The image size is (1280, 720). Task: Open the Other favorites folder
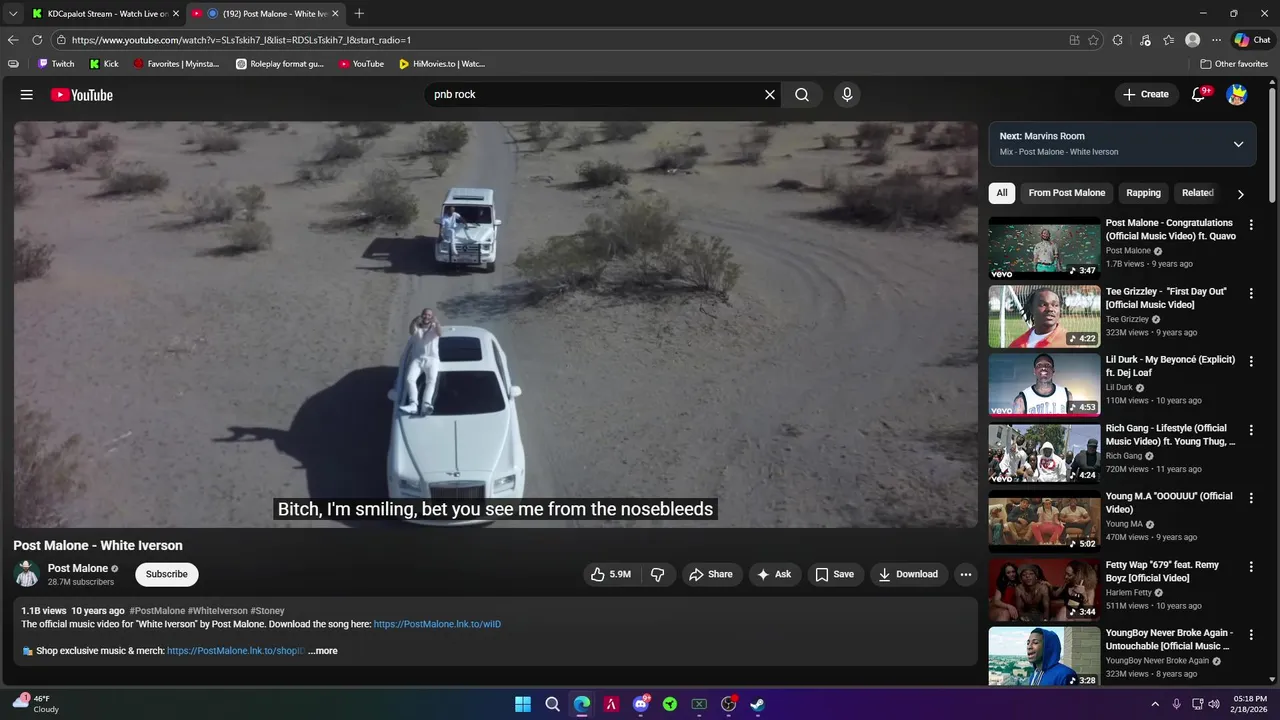(x=1234, y=64)
